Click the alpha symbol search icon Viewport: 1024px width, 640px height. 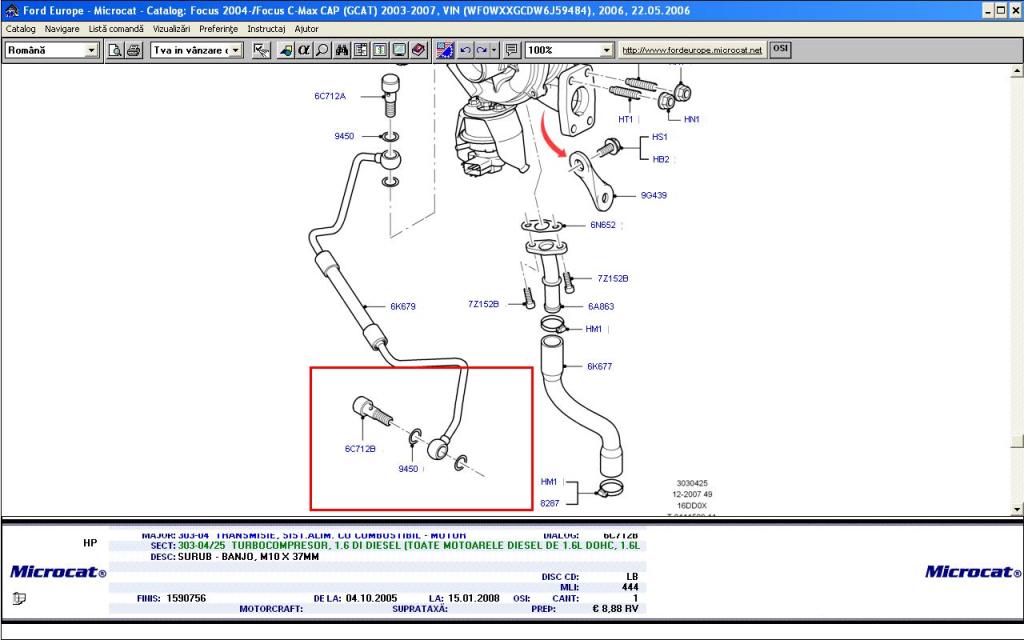pos(304,50)
